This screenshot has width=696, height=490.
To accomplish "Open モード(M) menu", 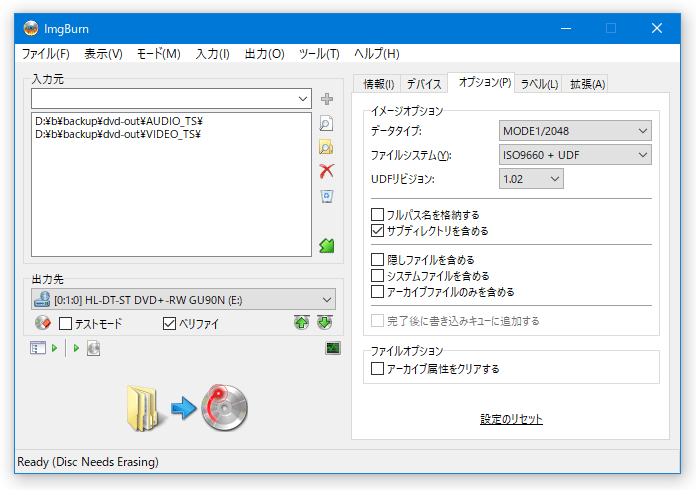I will (x=158, y=54).
